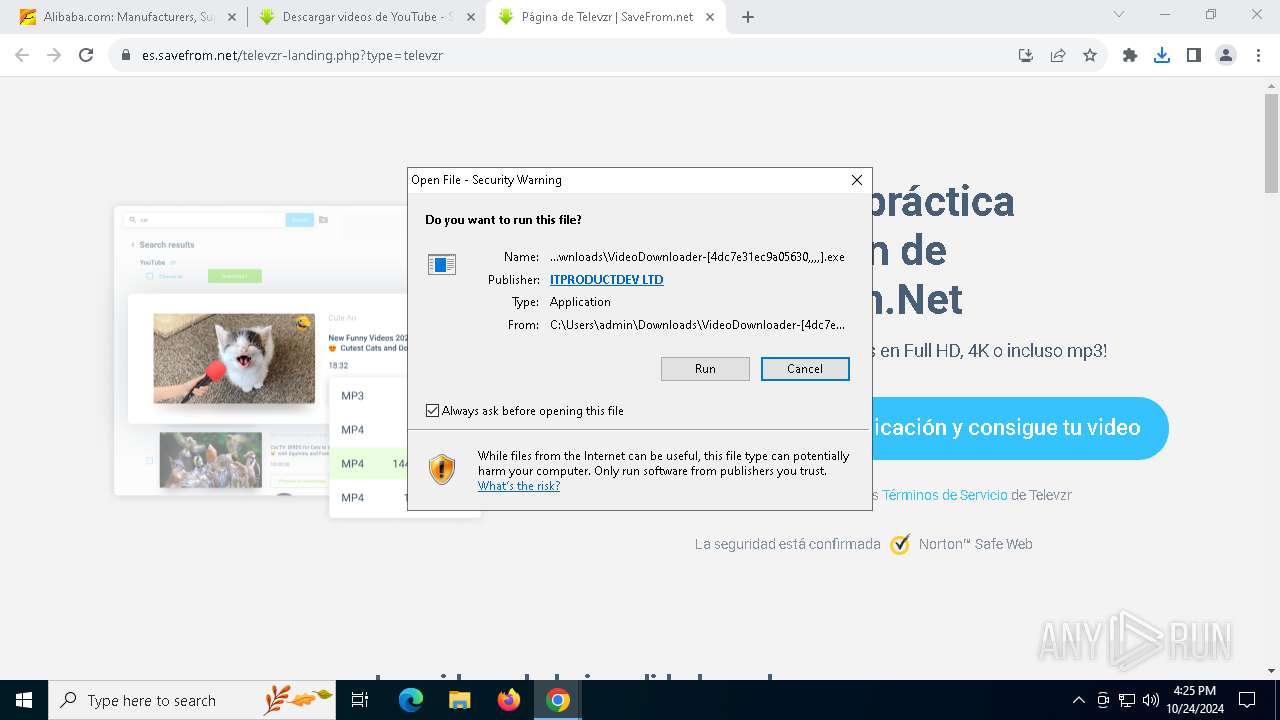
Task: Open volume control tray icon
Action: (1151, 700)
